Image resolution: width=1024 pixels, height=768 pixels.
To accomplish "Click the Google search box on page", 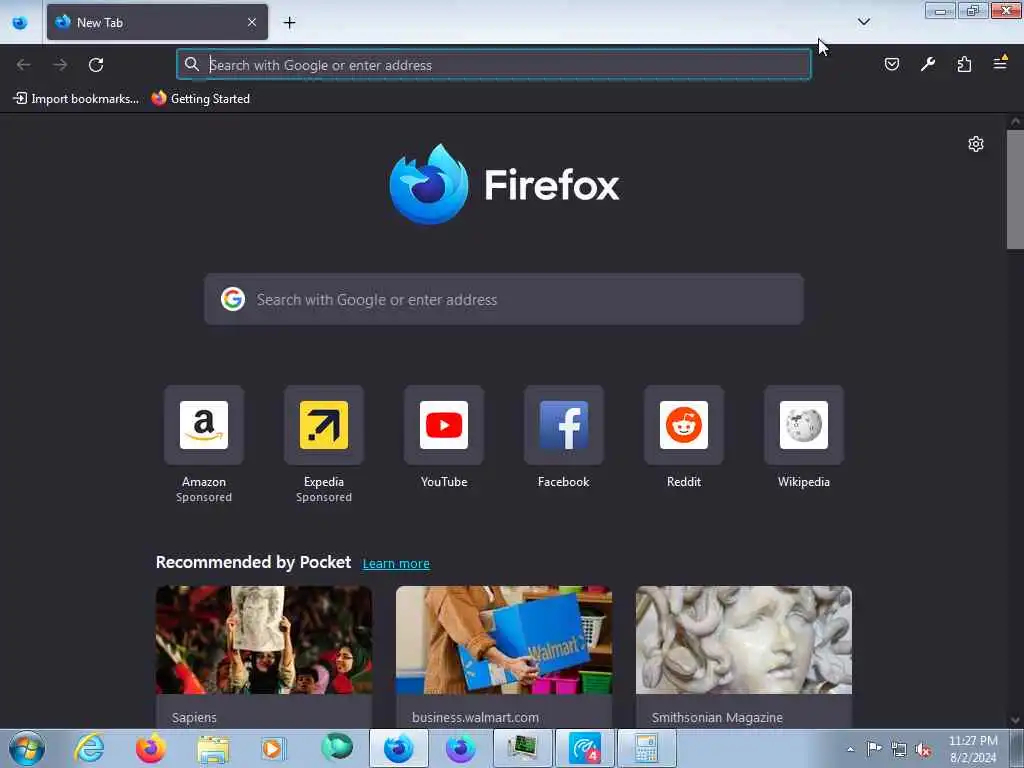I will tap(504, 299).
